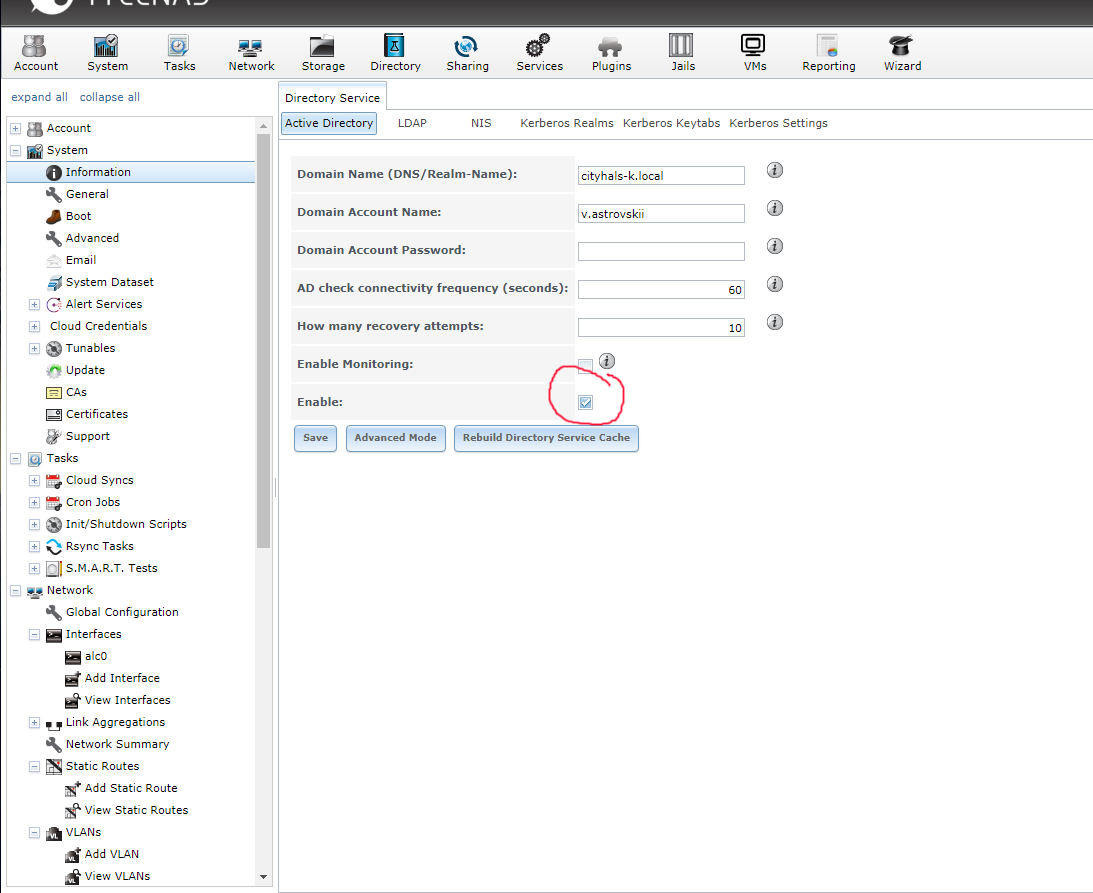1093x893 pixels.
Task: Click the tree scrollbar down arrow
Action: point(263,877)
